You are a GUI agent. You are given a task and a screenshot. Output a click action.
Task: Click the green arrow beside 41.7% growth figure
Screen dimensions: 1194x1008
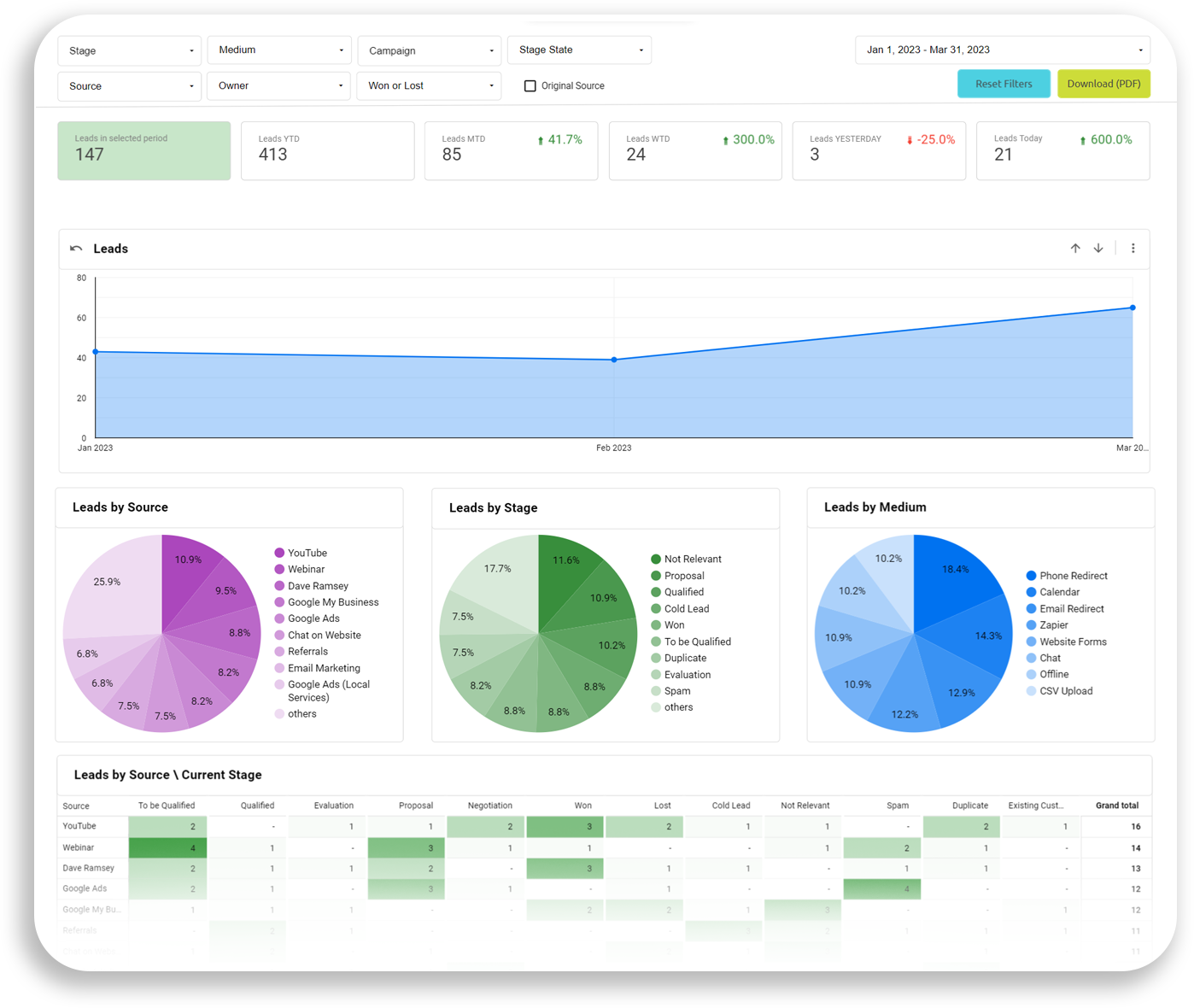pyautogui.click(x=540, y=138)
